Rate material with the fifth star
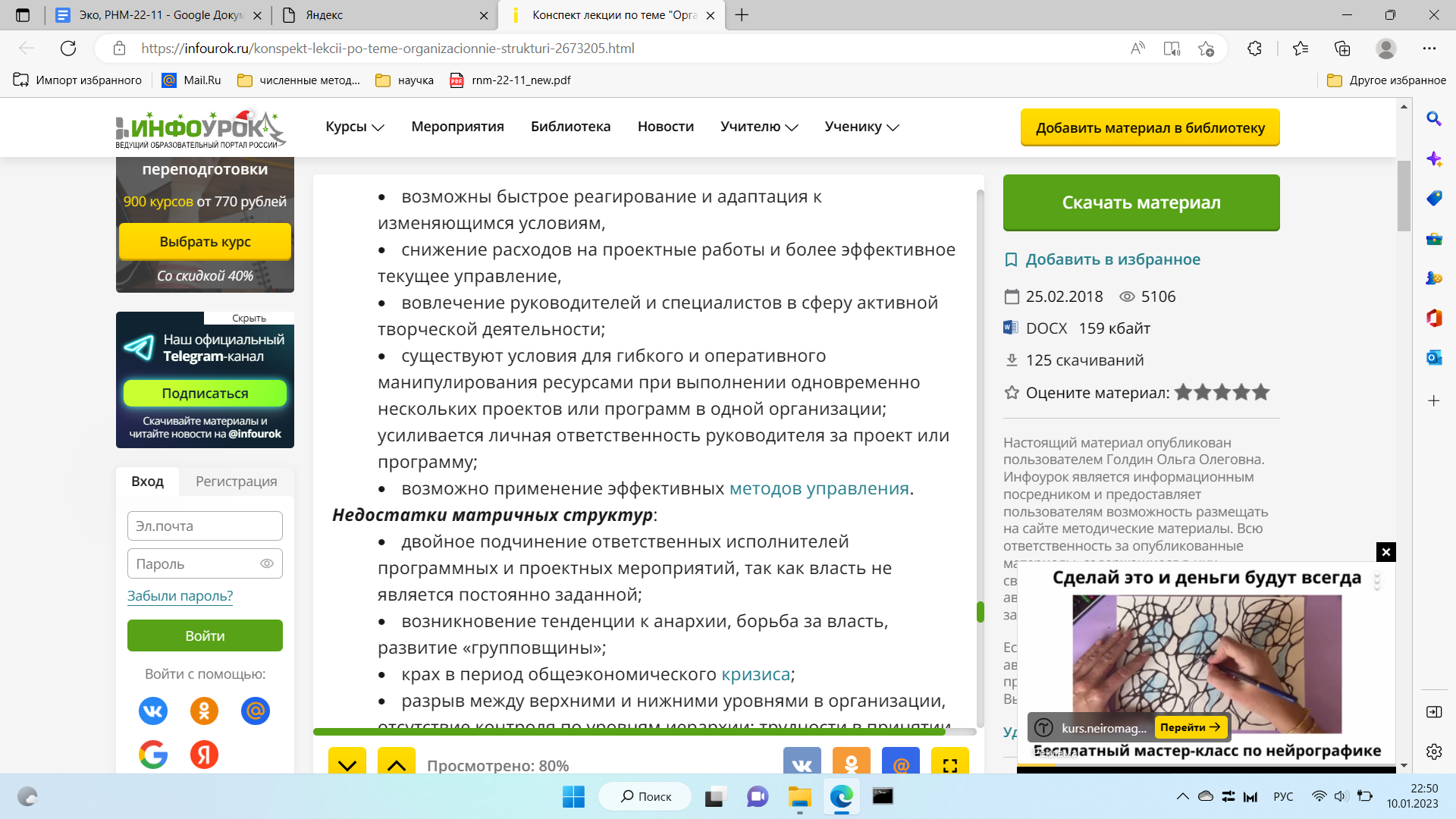This screenshot has width=1456, height=819. click(x=1261, y=392)
